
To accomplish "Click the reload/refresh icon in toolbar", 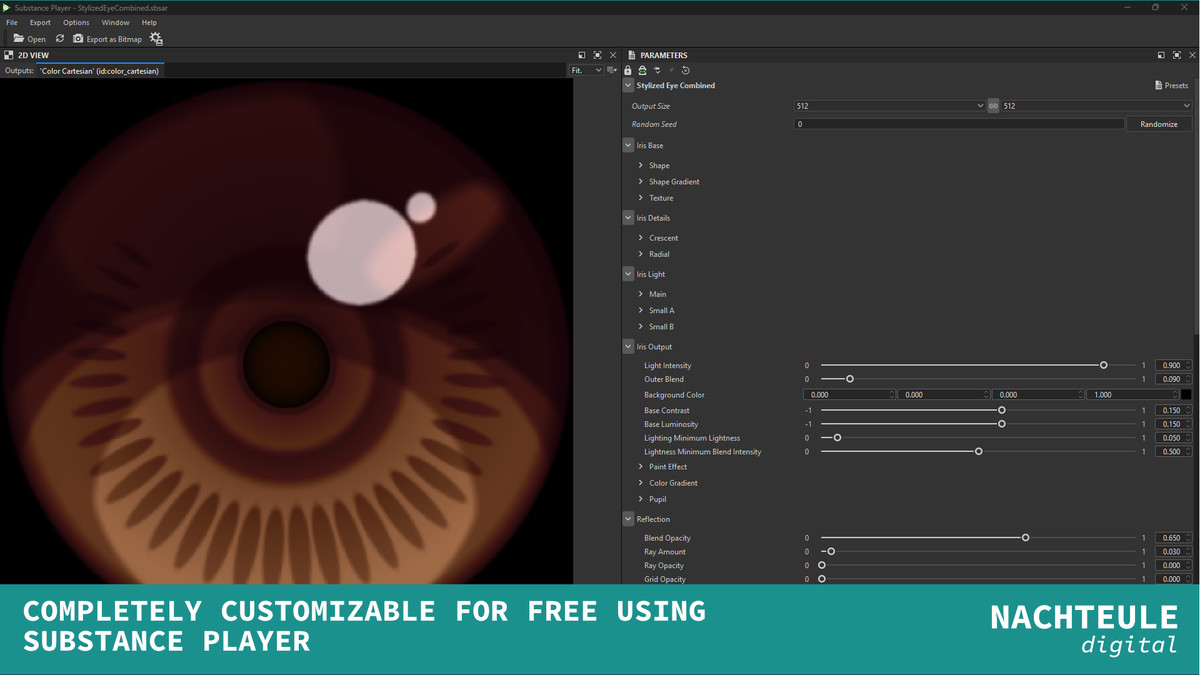I will (60, 39).
